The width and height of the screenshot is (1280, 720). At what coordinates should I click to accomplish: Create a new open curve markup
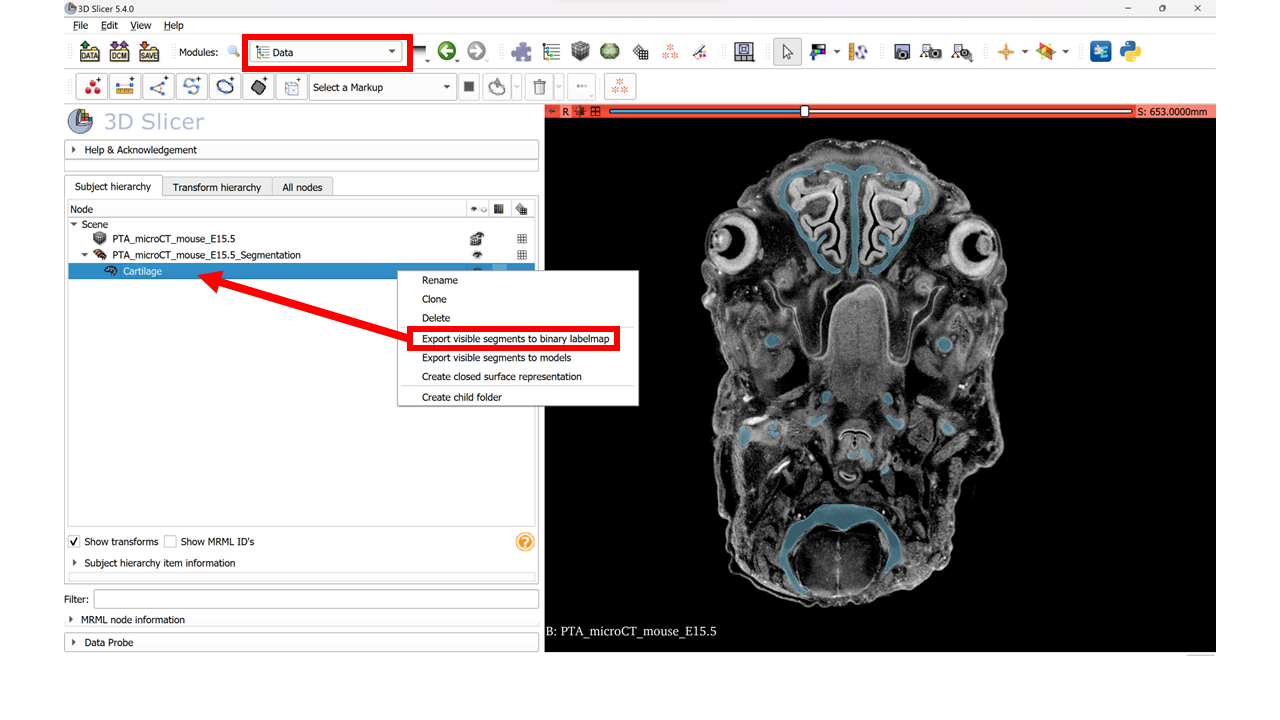click(191, 87)
